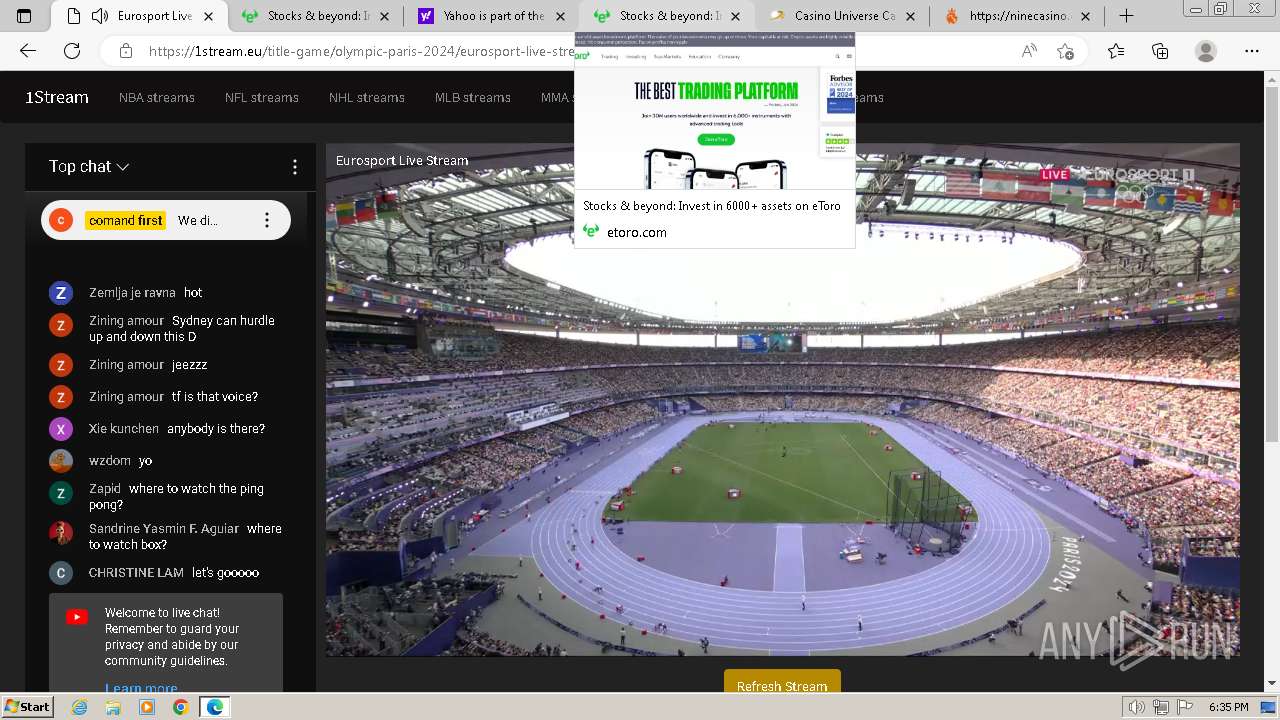The image size is (1280, 720).
Task: Click Xie kunchen's purple avatar
Action: click(61, 429)
